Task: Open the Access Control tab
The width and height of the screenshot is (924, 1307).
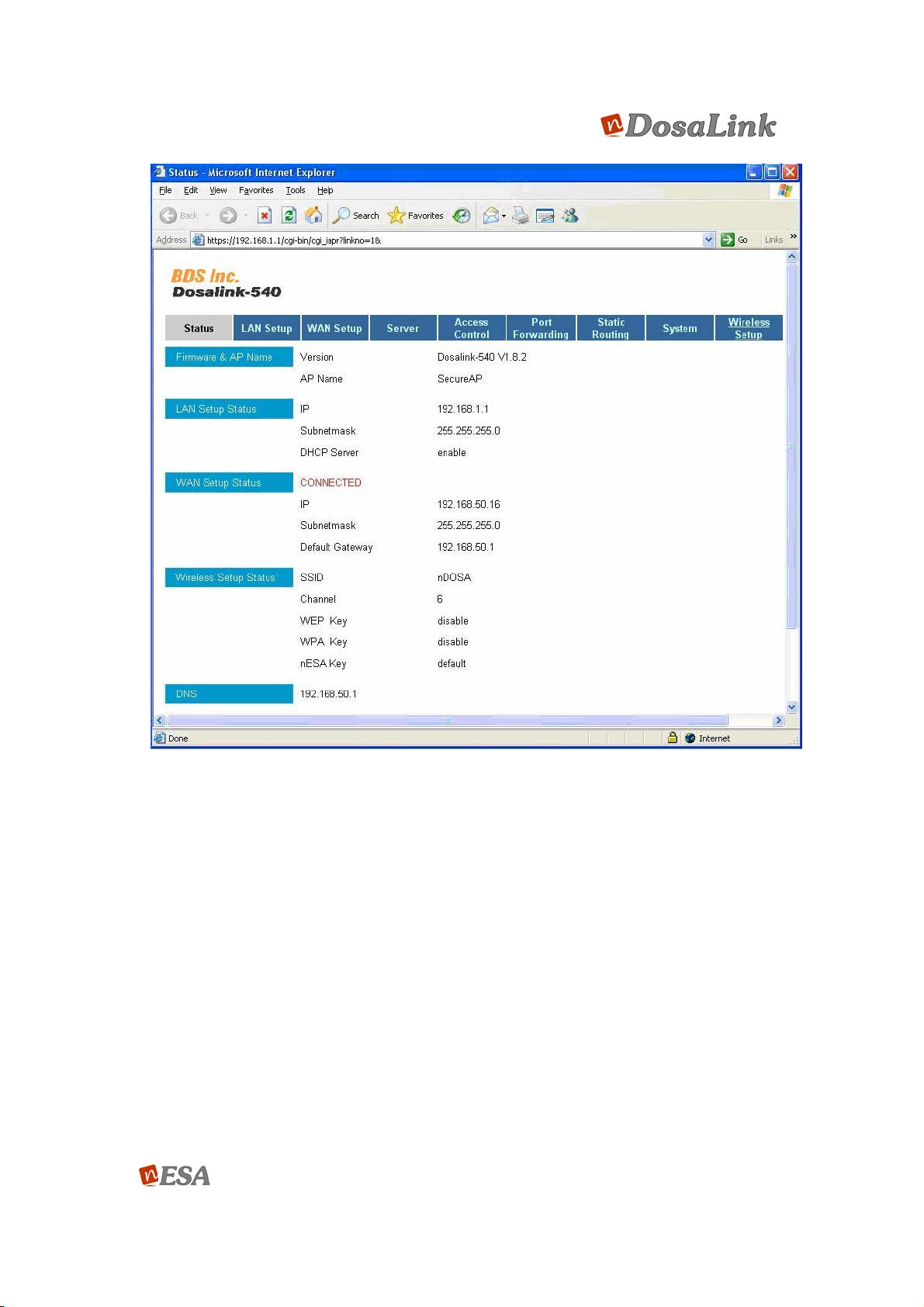Action: coord(472,328)
